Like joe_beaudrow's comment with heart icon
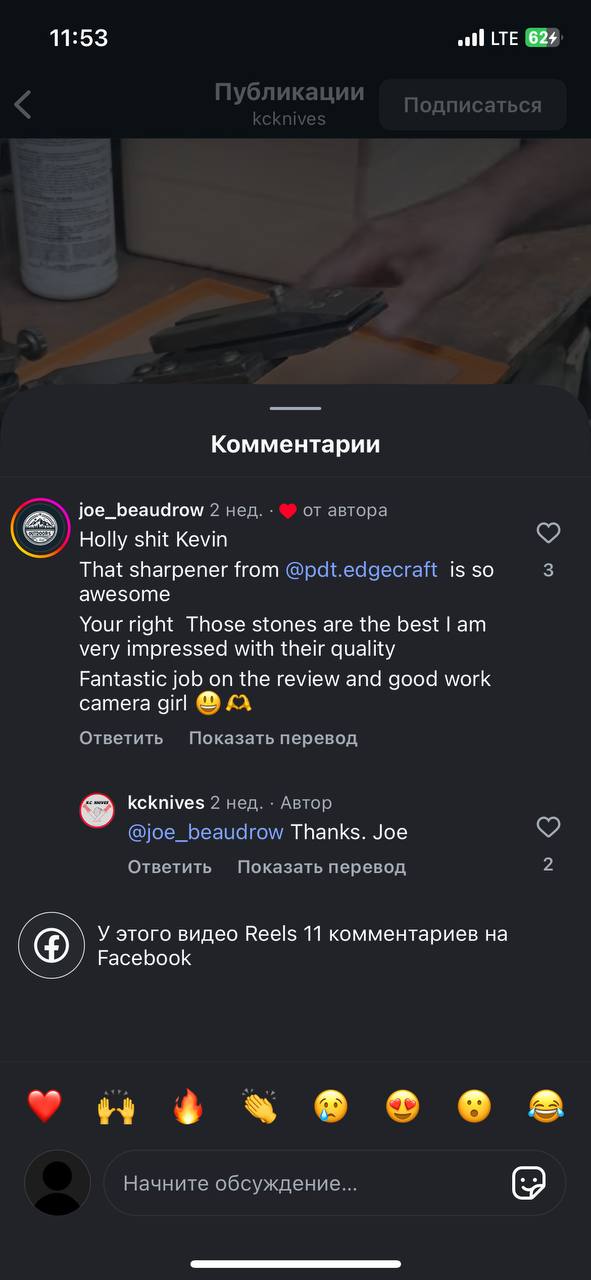This screenshot has width=591, height=1280. click(x=548, y=533)
